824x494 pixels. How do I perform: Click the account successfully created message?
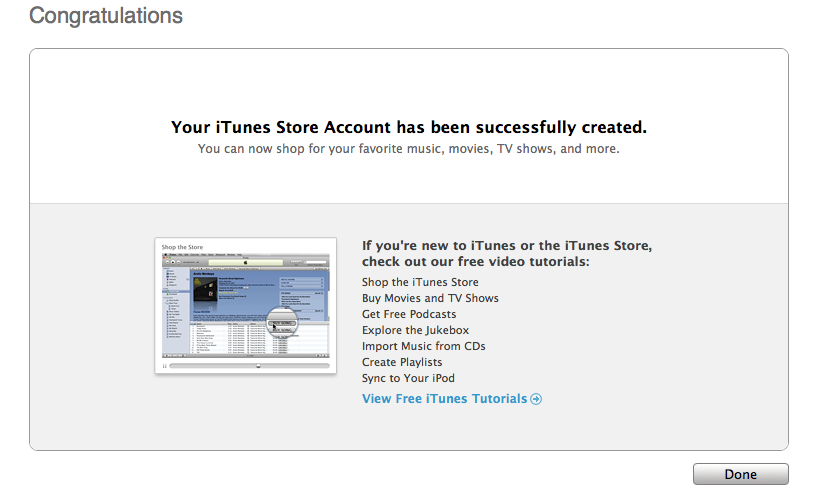pyautogui.click(x=409, y=128)
